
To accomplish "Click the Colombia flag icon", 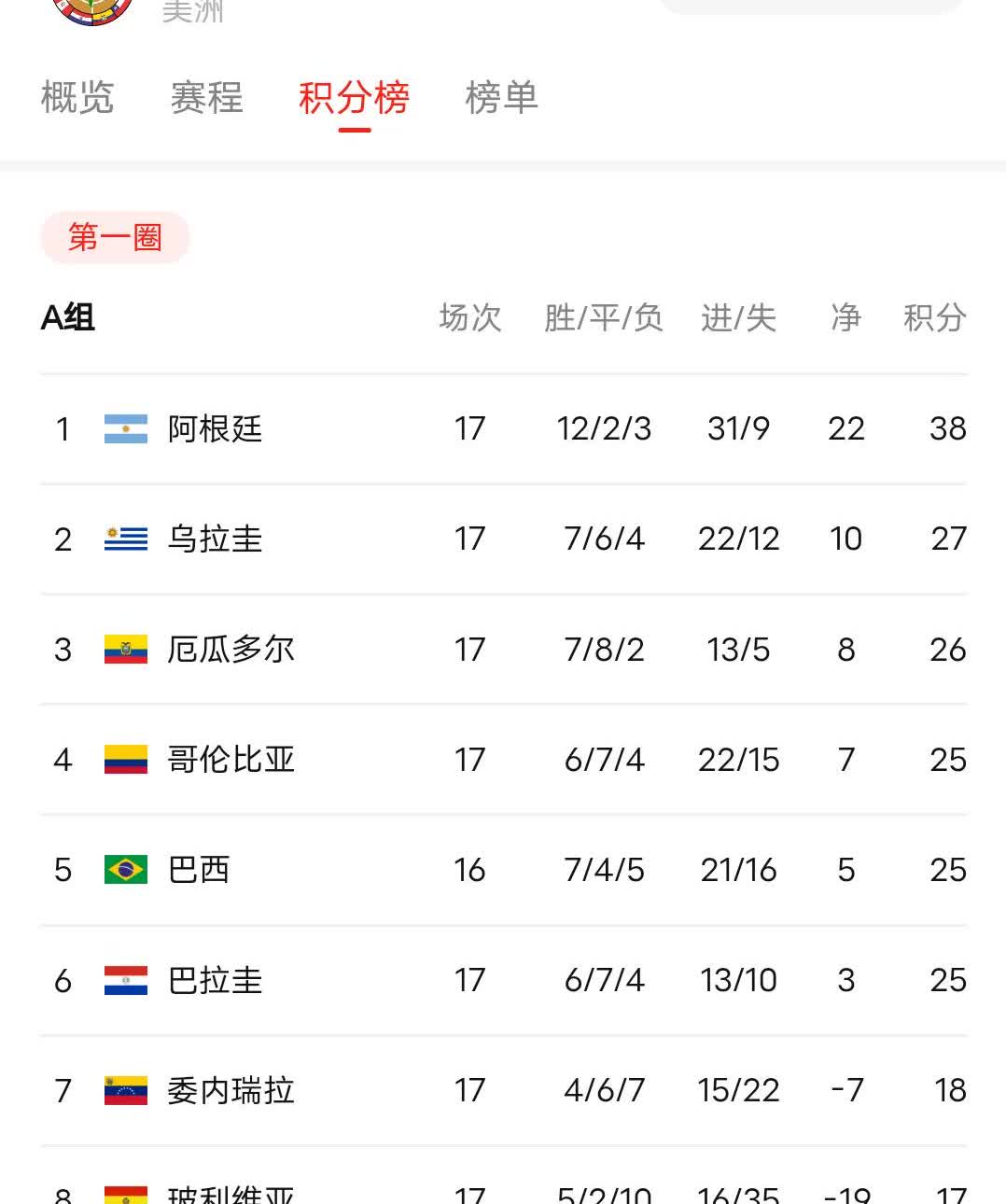I will (x=126, y=759).
